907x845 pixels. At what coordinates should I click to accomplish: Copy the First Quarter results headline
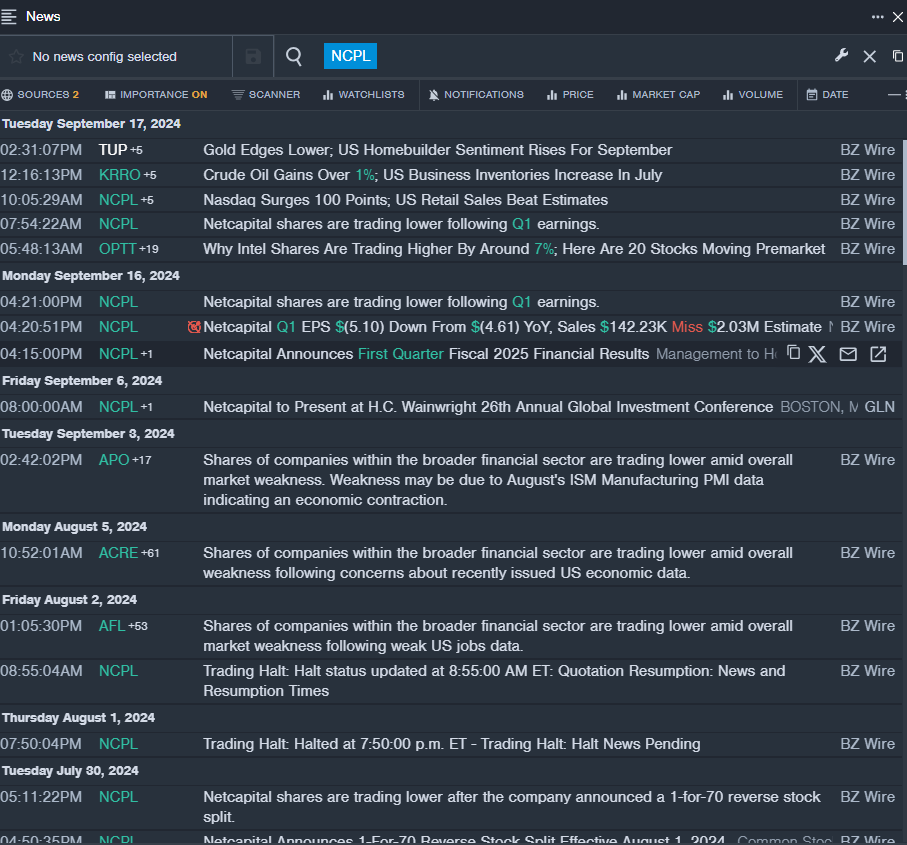(793, 353)
